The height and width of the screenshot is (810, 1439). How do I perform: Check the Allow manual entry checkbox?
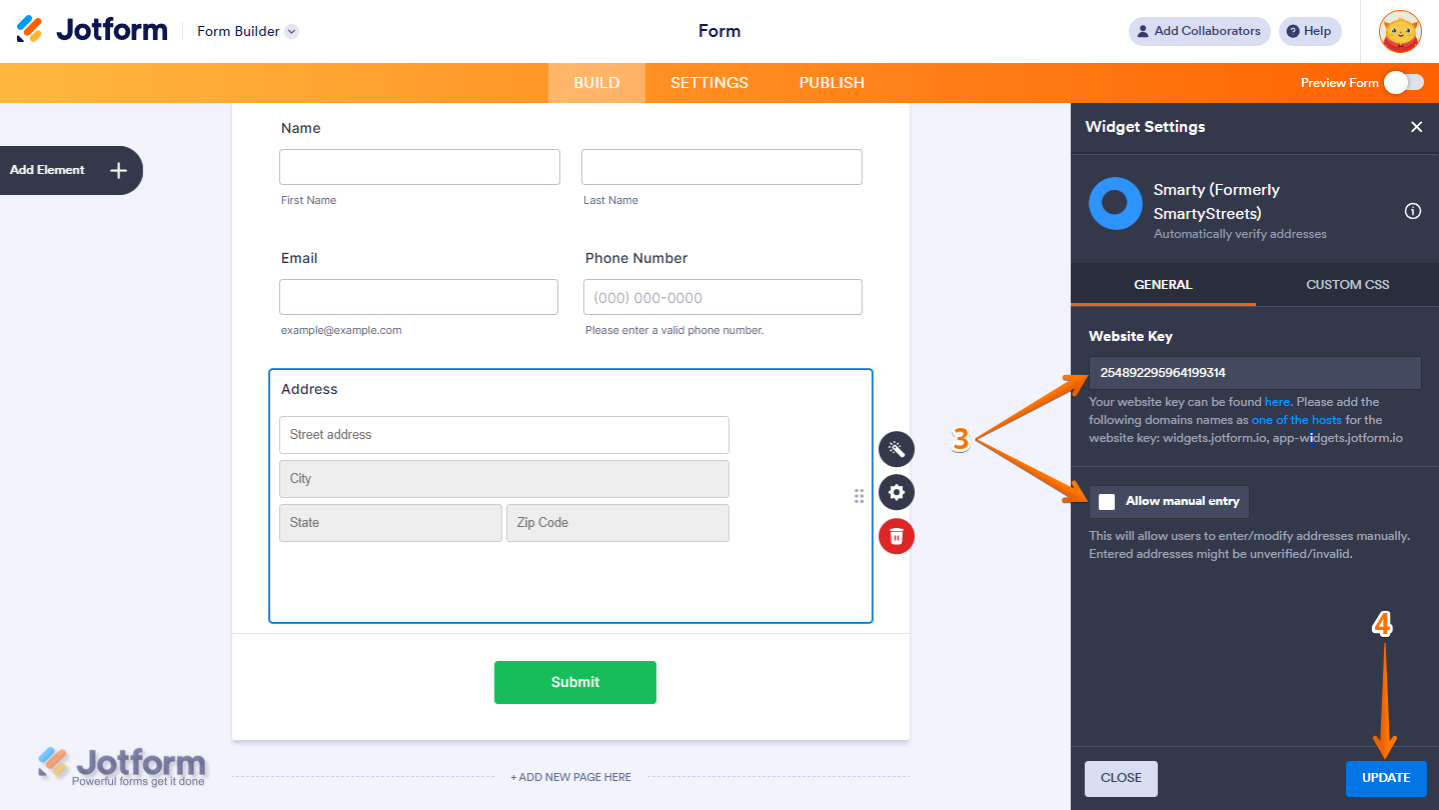coord(1106,502)
